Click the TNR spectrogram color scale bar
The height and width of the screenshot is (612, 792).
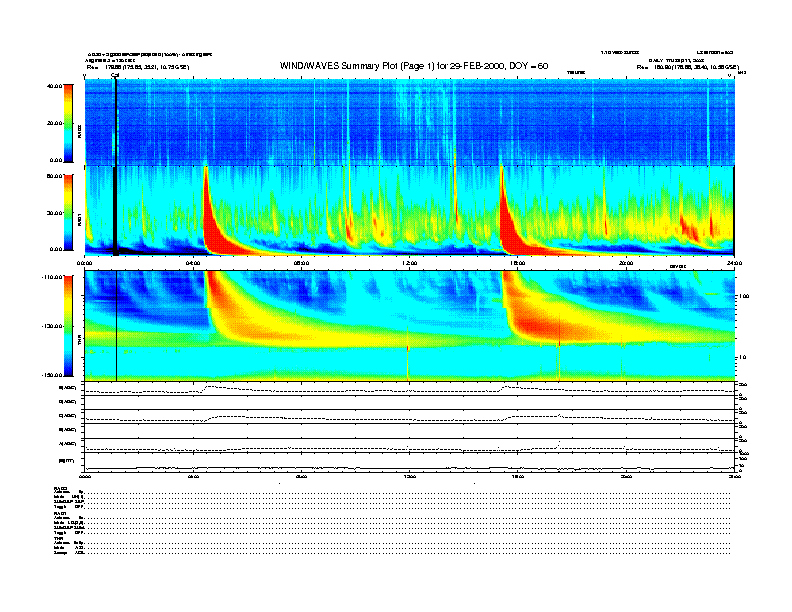point(68,326)
